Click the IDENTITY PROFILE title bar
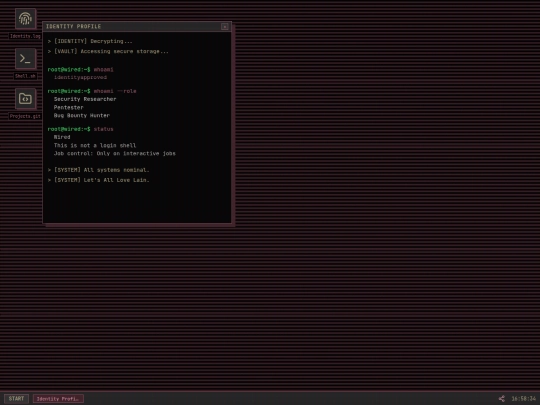The height and width of the screenshot is (405, 540). (x=137, y=27)
